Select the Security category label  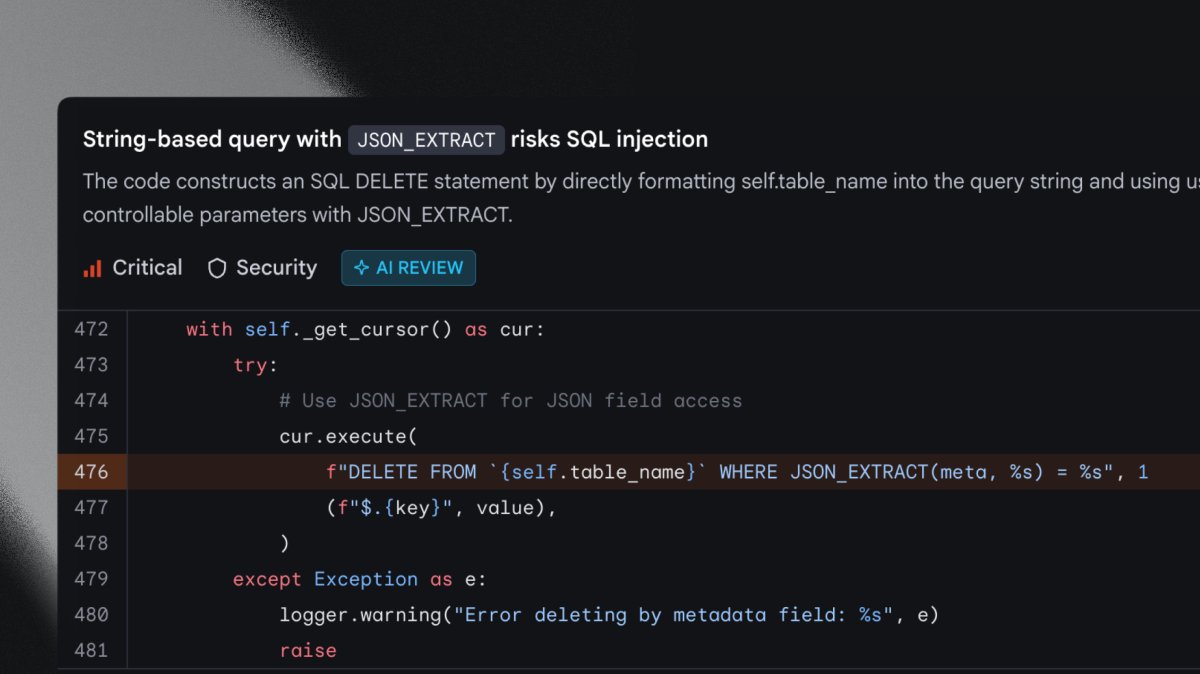[x=276, y=268]
